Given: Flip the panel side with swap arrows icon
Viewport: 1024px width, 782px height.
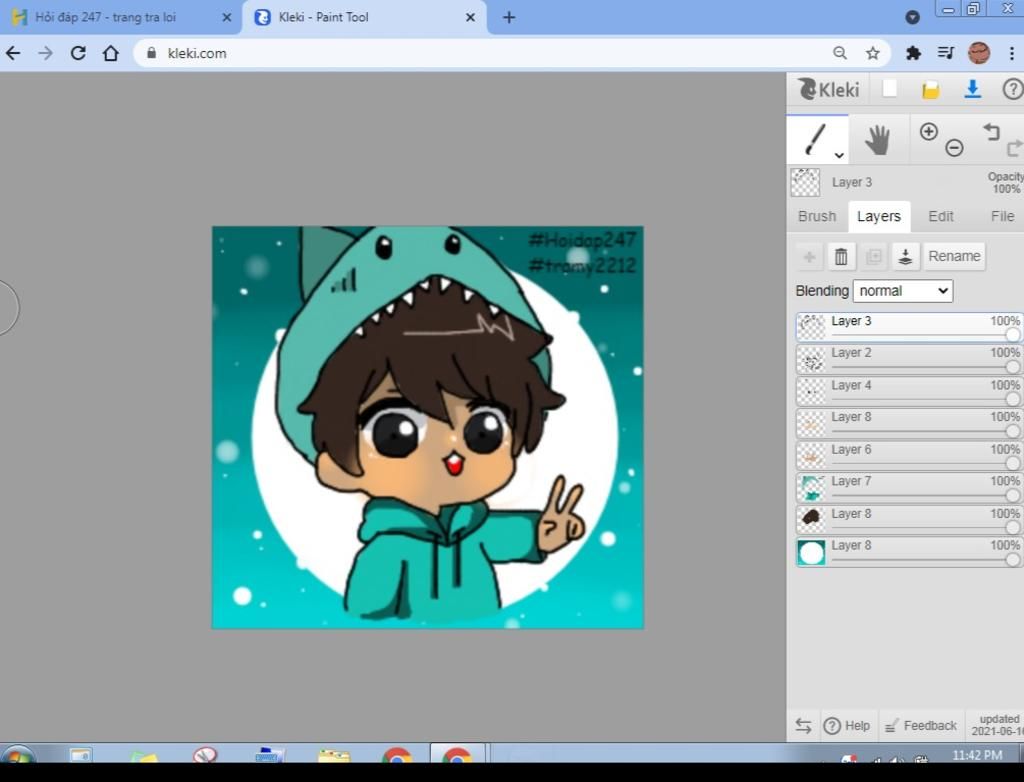Looking at the screenshot, I should [x=803, y=725].
